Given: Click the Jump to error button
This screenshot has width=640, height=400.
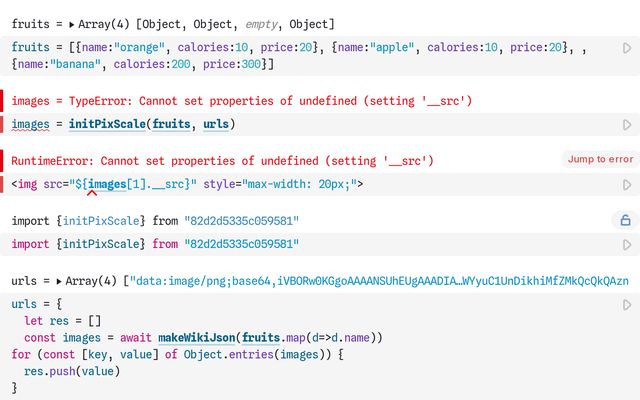Looking at the screenshot, I should click(600, 159).
